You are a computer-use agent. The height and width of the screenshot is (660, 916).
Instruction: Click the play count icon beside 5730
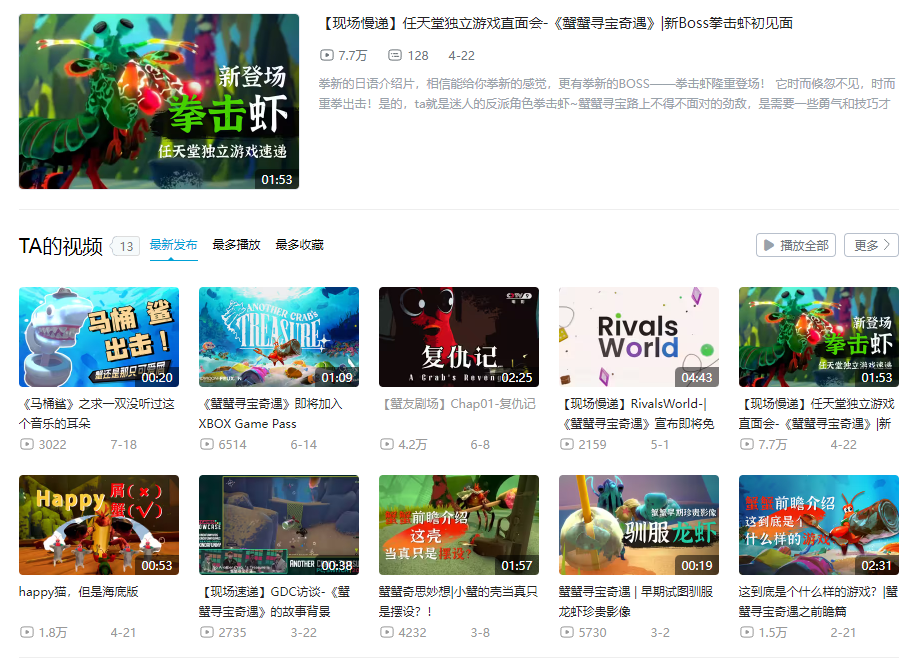[x=567, y=632]
